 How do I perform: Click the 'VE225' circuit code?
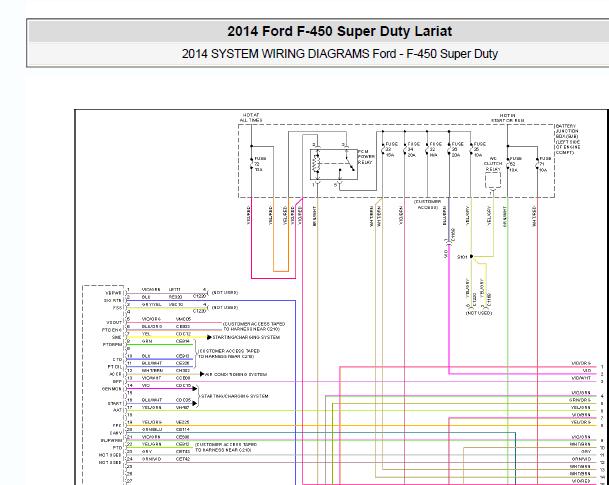(183, 422)
